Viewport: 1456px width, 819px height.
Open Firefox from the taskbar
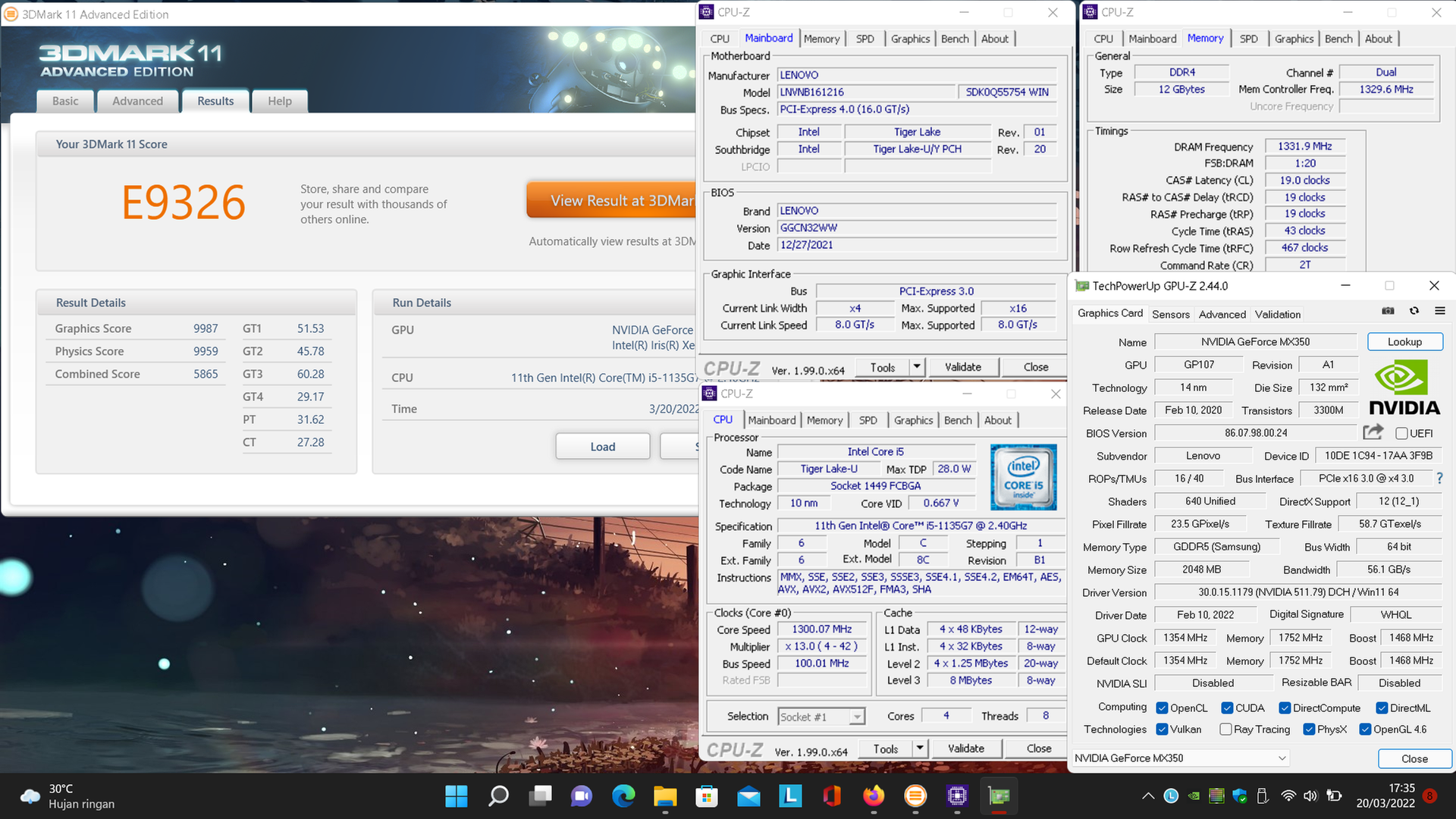874,795
